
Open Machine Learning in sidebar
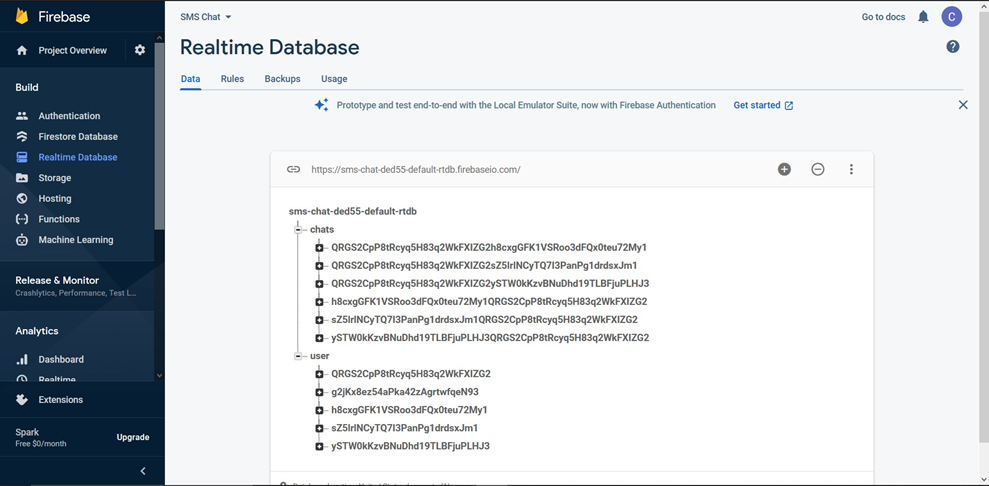(x=76, y=240)
